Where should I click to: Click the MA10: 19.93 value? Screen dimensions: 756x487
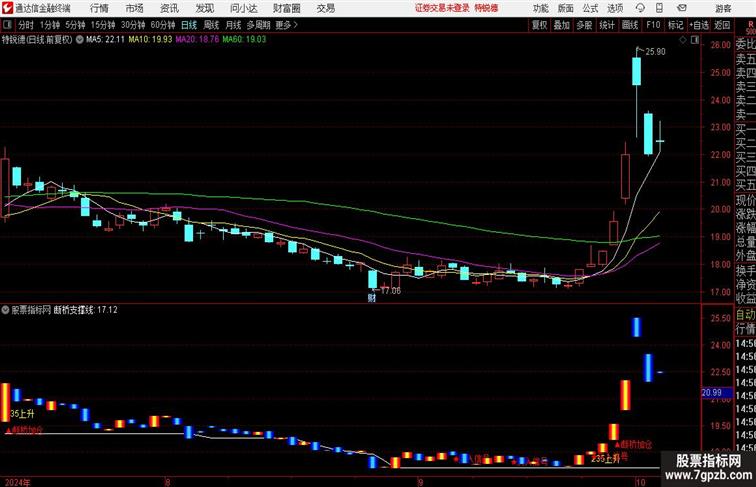point(150,40)
